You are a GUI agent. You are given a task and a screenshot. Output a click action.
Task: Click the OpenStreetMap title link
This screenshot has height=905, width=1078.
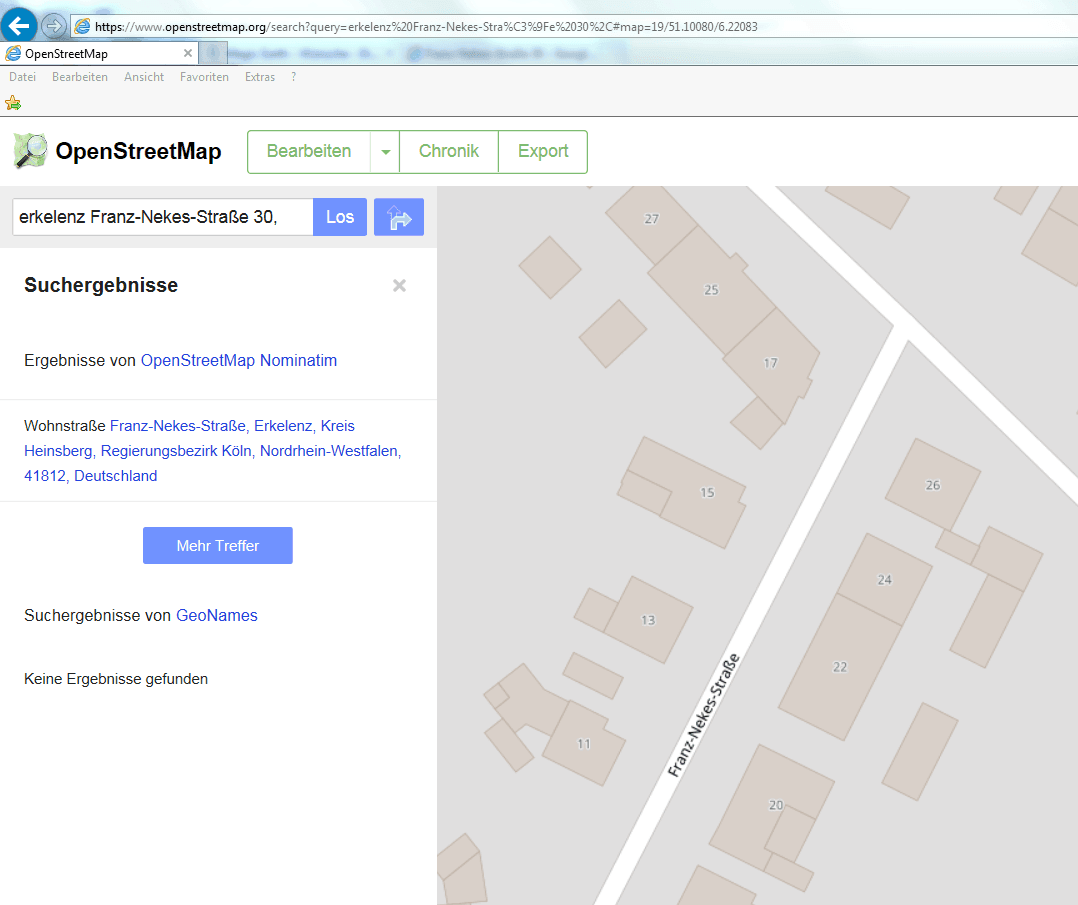click(x=138, y=151)
